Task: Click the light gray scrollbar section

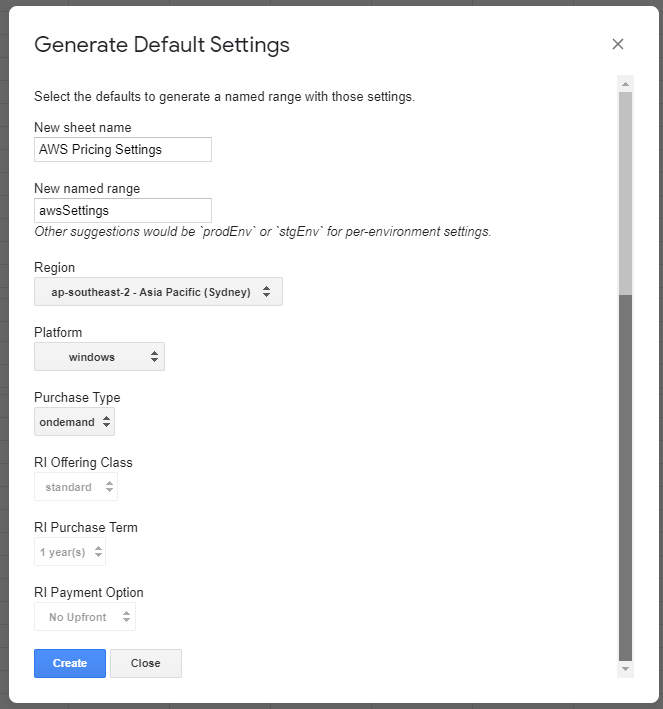Action: (x=625, y=190)
